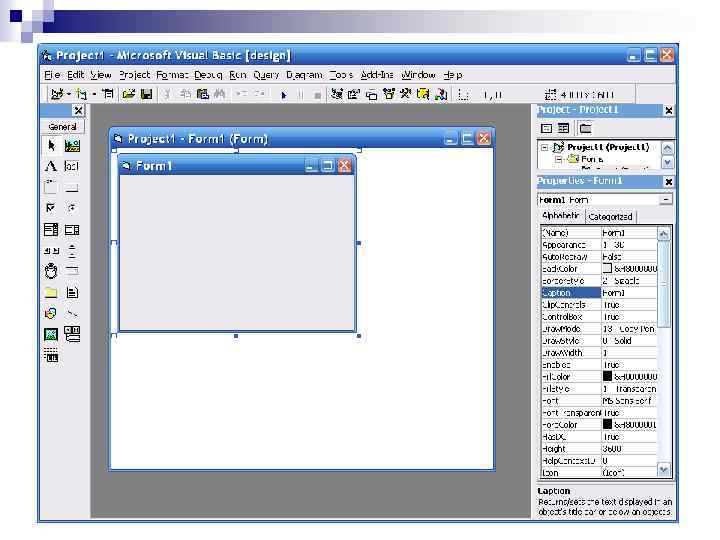Select the Caption property row
Viewport: 720px width, 540px height.
[x=599, y=292]
